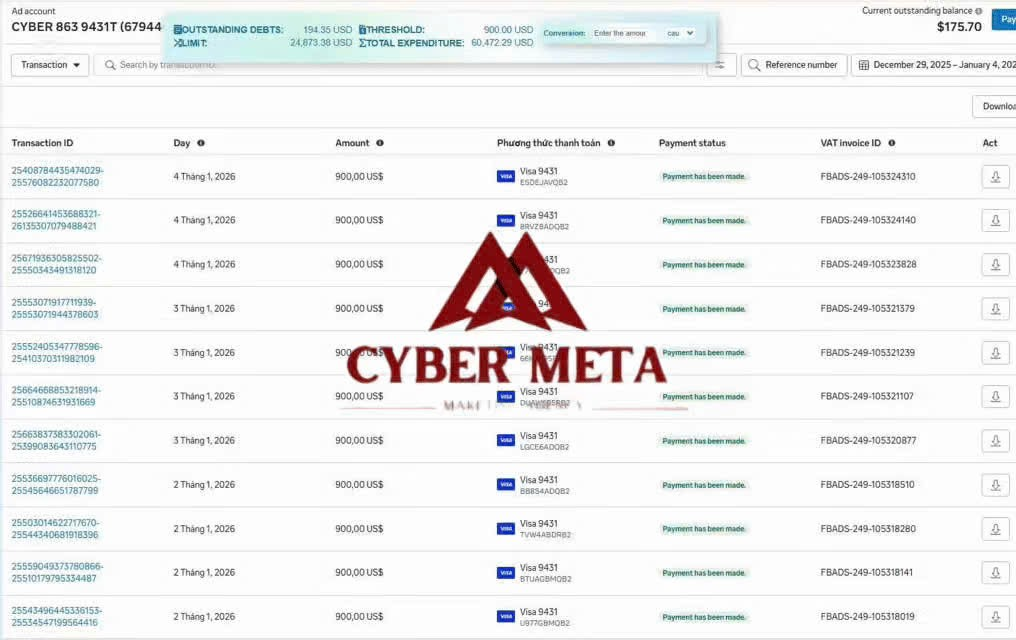Open the December 29, 2025 date range picker
The height and width of the screenshot is (640, 1016).
coord(934,65)
